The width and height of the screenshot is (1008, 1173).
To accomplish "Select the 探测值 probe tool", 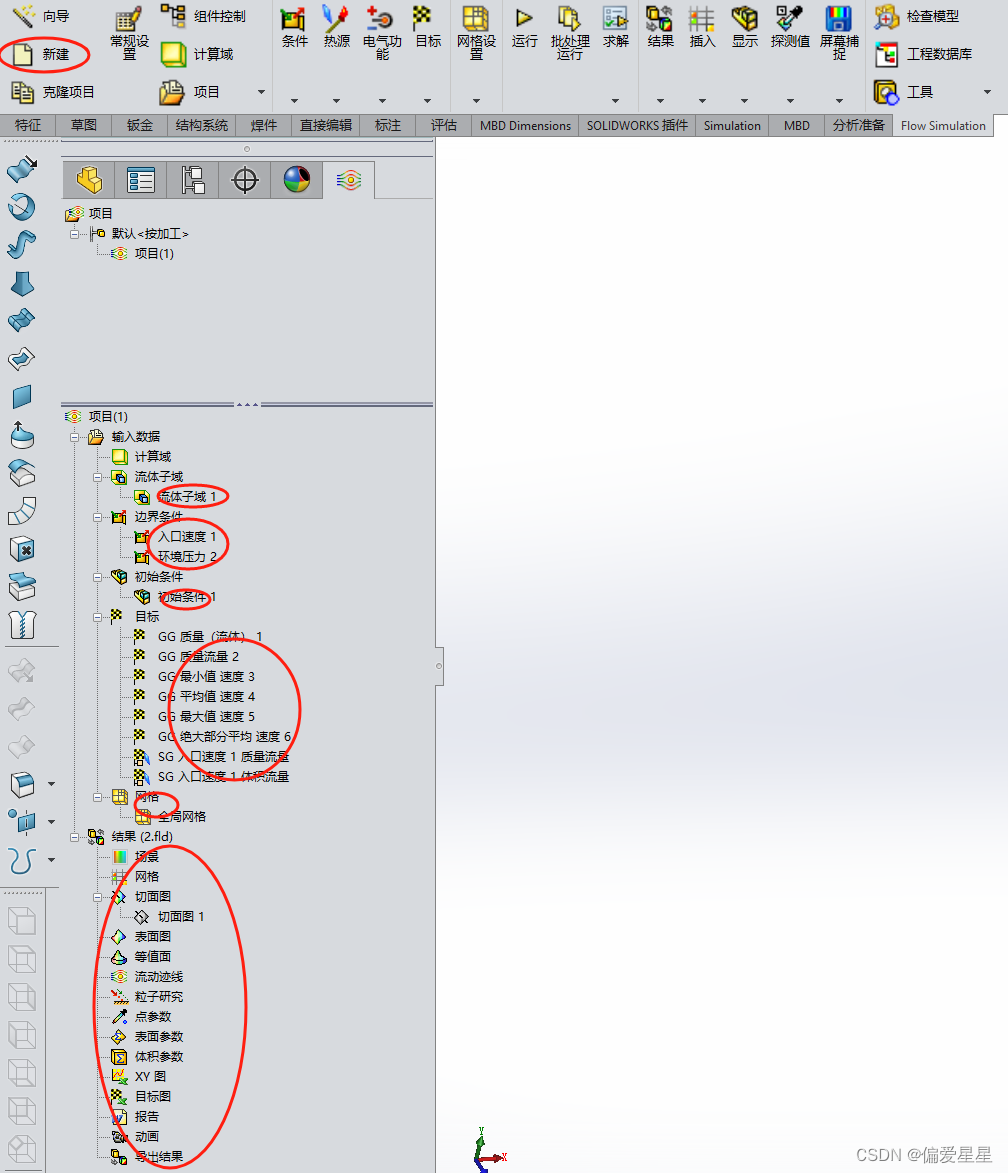I will pyautogui.click(x=790, y=27).
